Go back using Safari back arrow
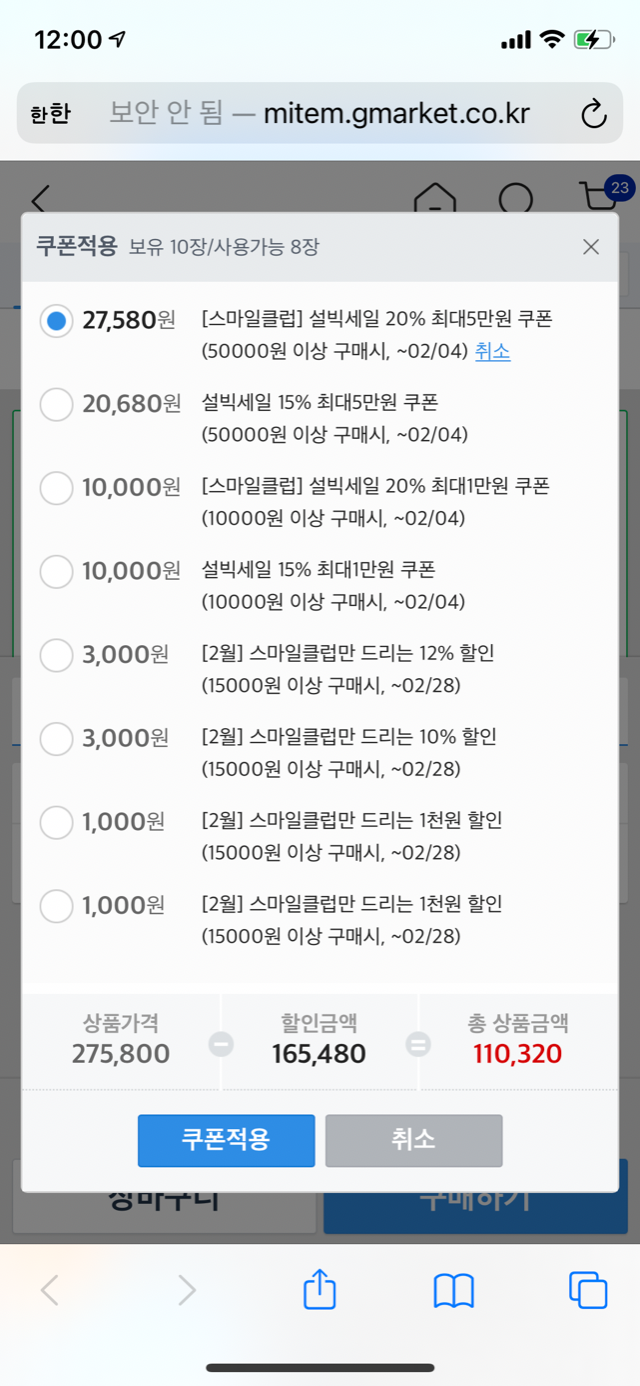The height and width of the screenshot is (1386, 640). 49,1291
